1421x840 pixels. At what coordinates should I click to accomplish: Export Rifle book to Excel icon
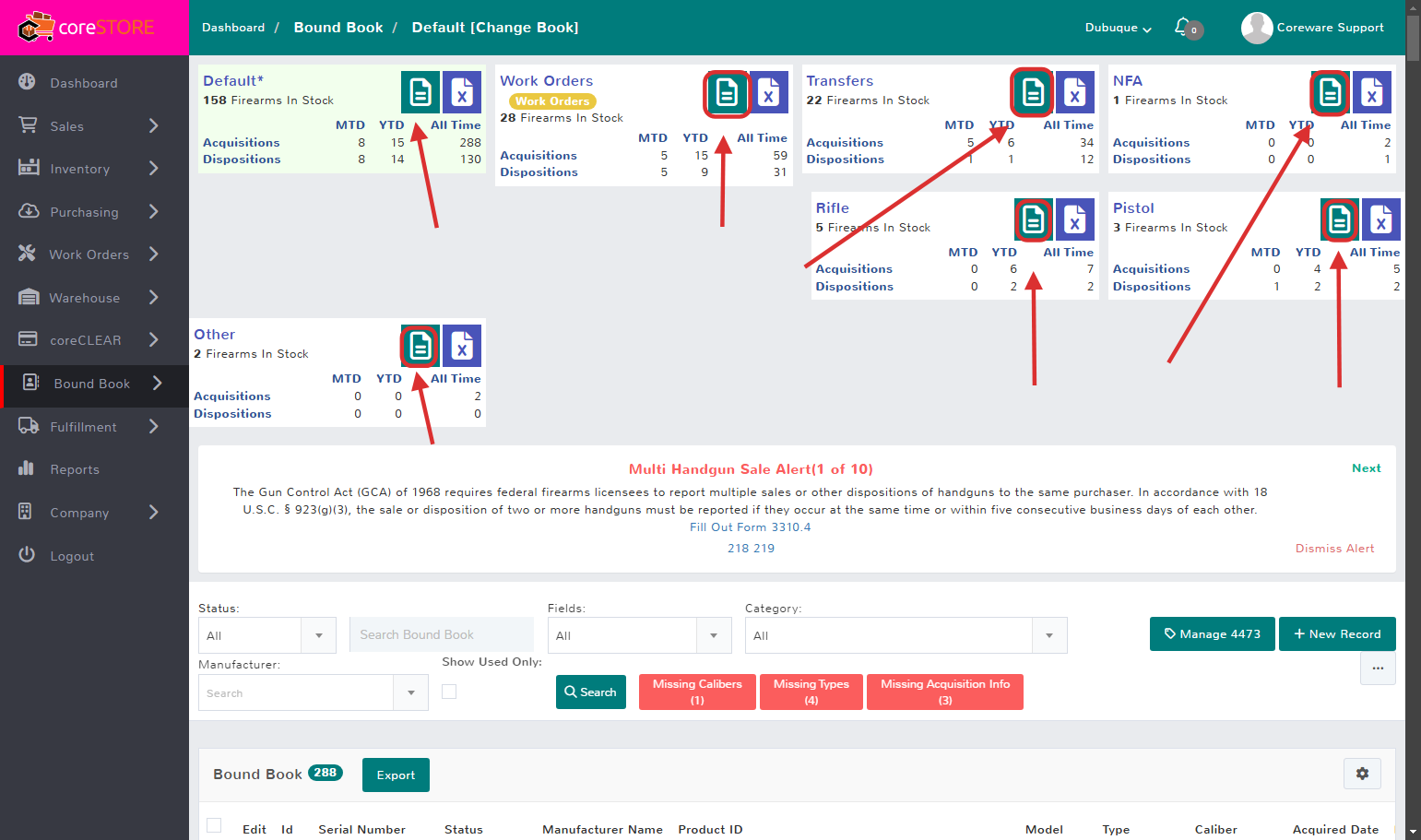click(1075, 219)
